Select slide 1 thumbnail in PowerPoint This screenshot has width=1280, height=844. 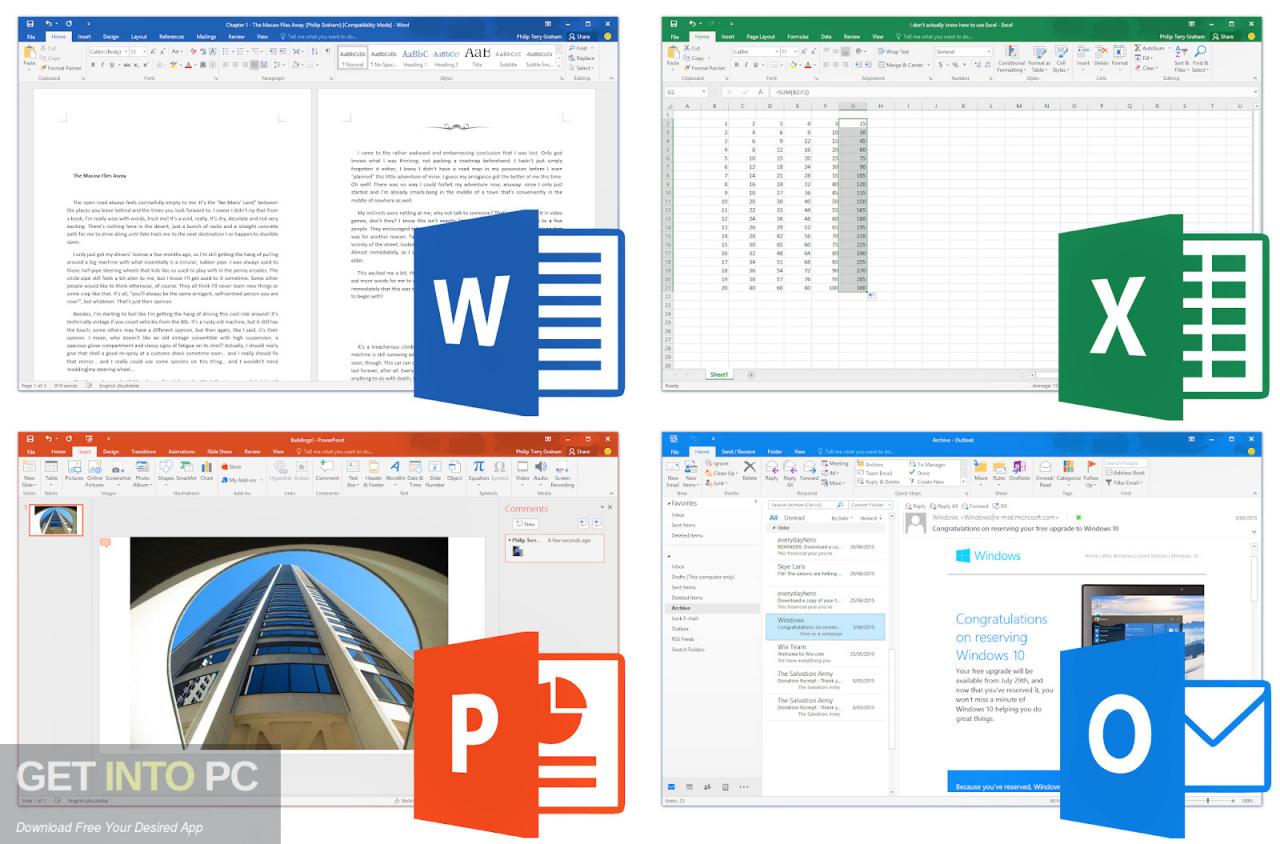pyautogui.click(x=57, y=519)
